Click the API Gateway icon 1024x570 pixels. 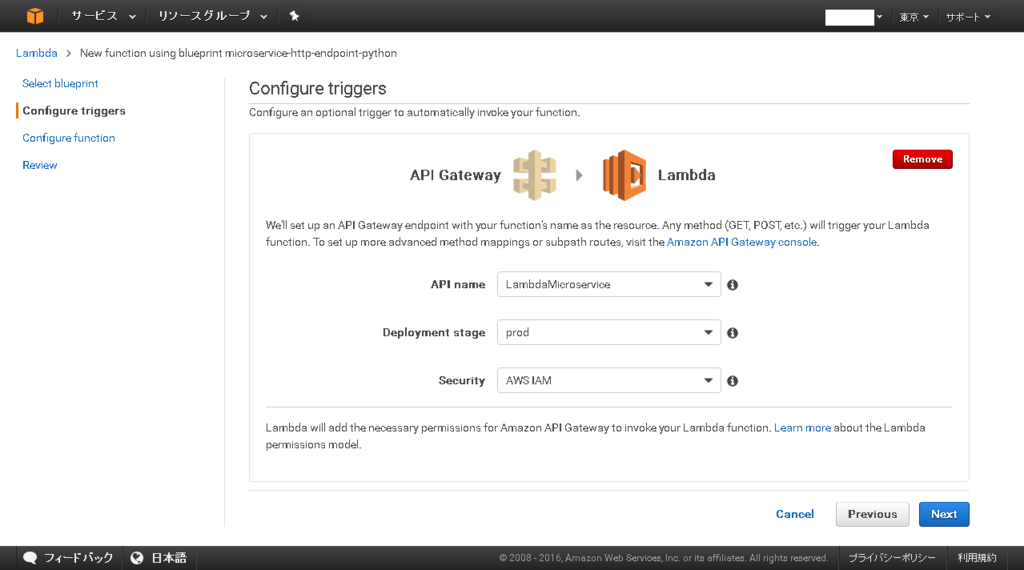(x=534, y=175)
